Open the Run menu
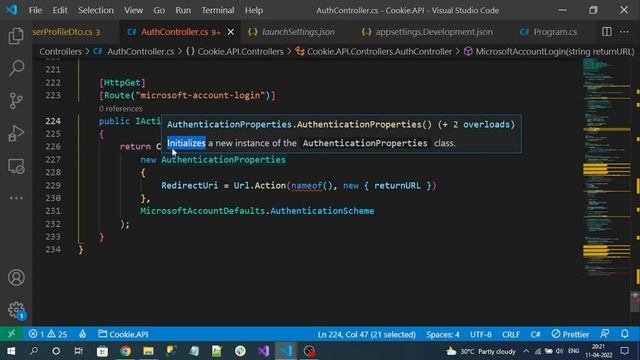640x360 pixels. (183, 10)
